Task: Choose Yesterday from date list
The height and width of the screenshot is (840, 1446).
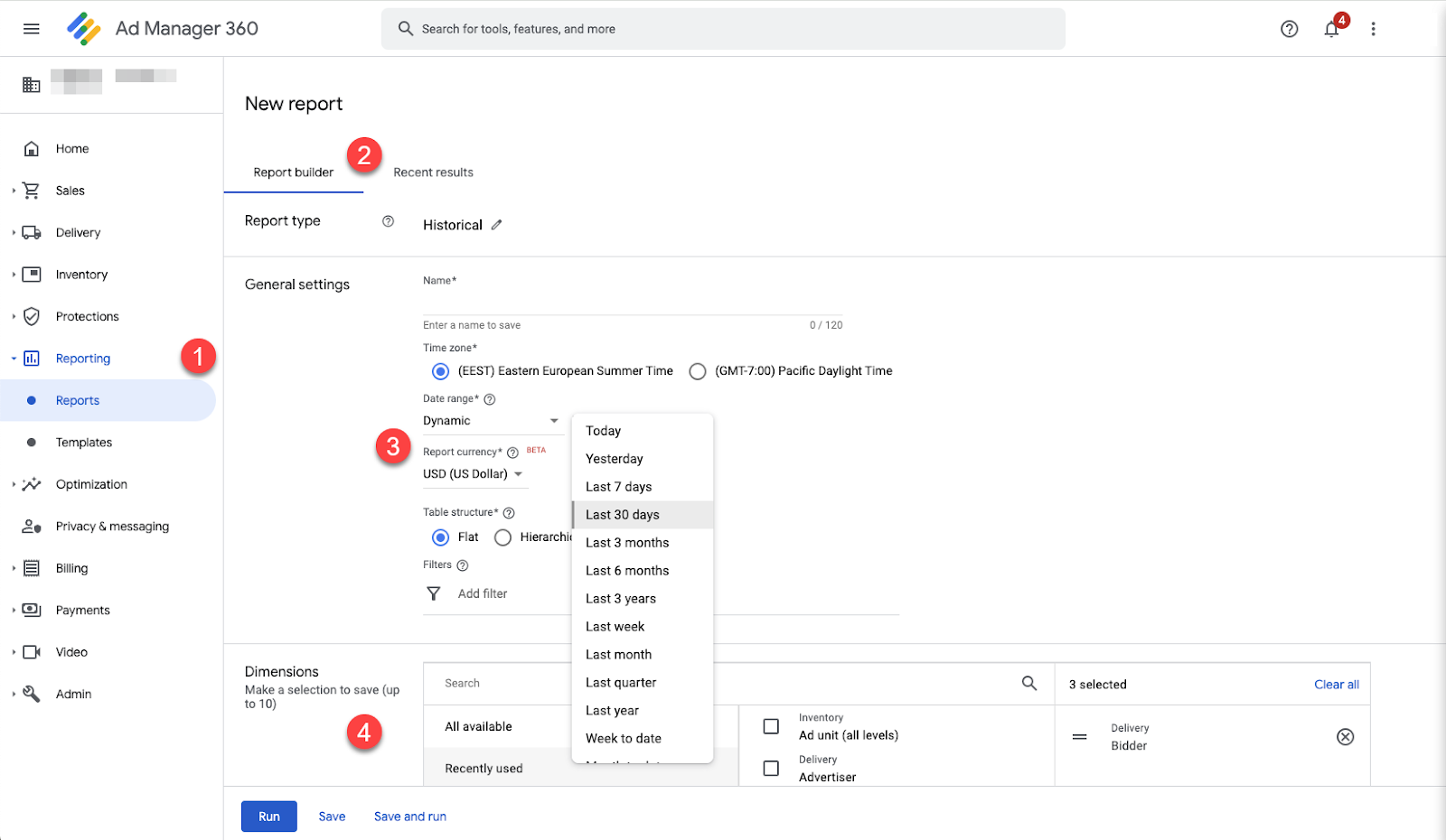Action: point(643,459)
